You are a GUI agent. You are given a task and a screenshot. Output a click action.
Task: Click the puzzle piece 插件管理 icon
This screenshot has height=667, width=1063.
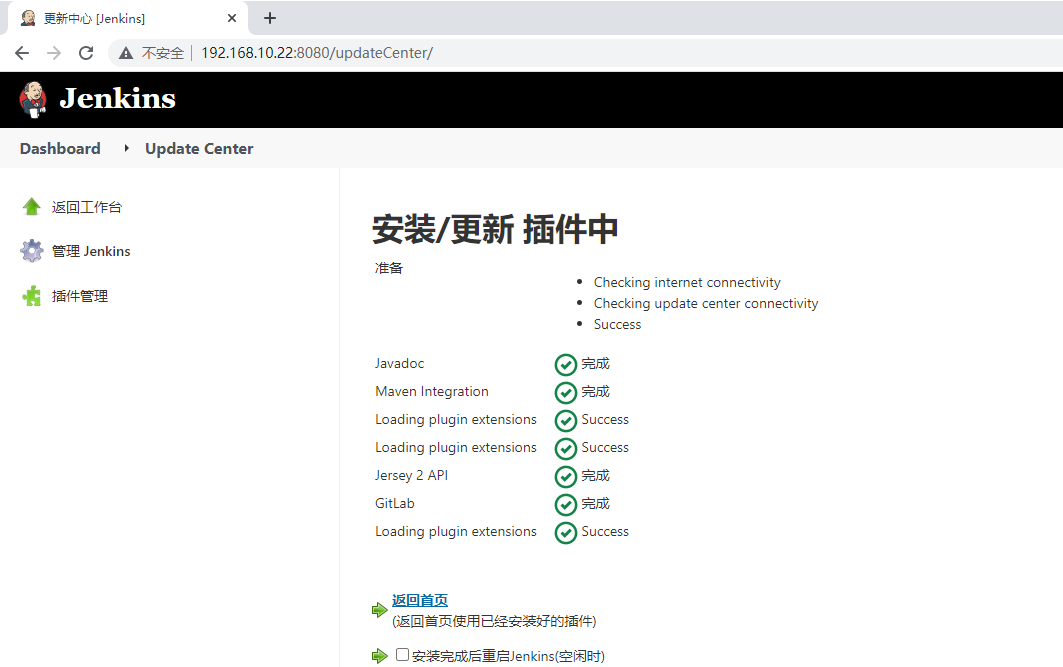click(x=31, y=296)
